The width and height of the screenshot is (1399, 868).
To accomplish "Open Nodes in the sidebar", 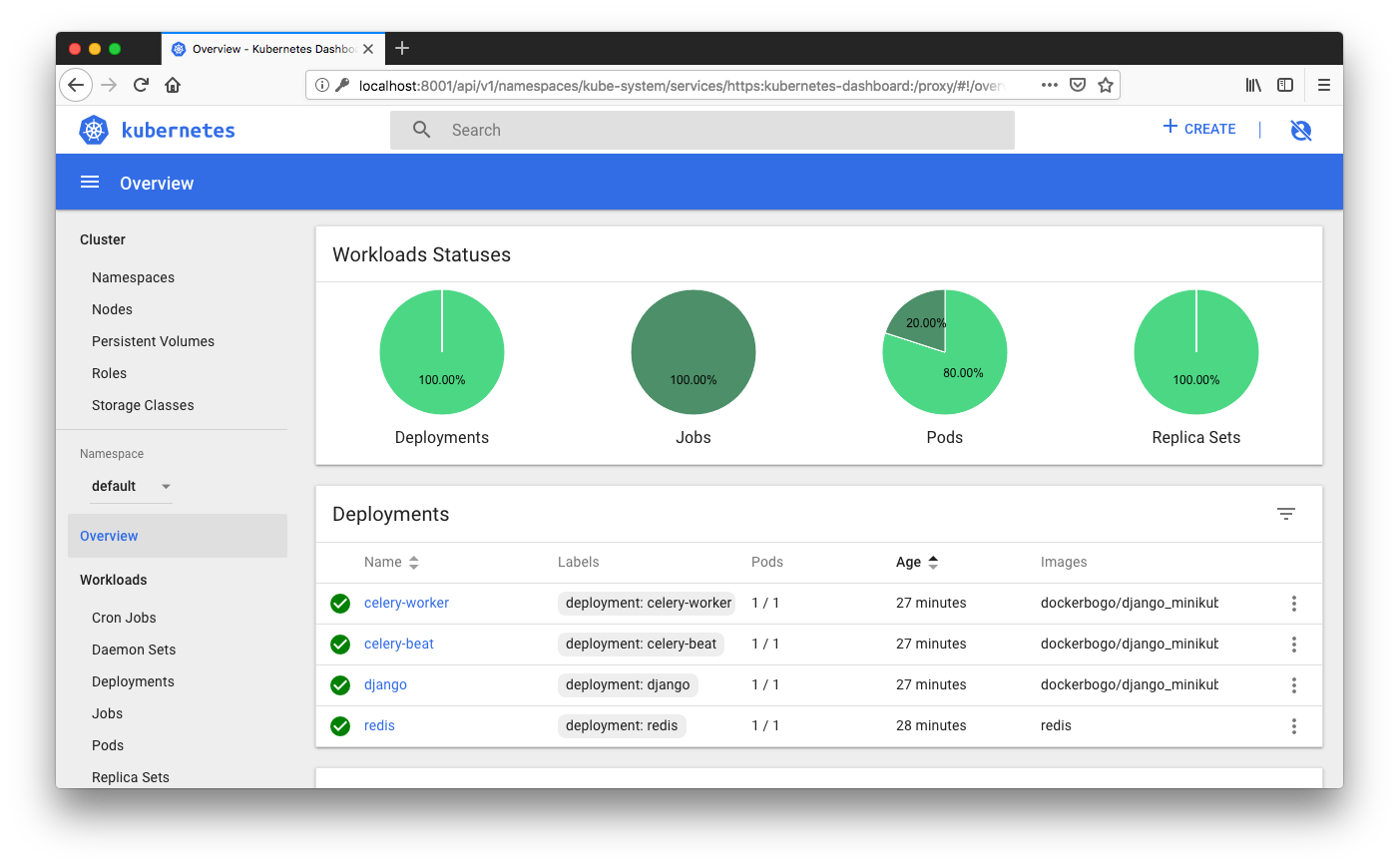I will coord(112,309).
